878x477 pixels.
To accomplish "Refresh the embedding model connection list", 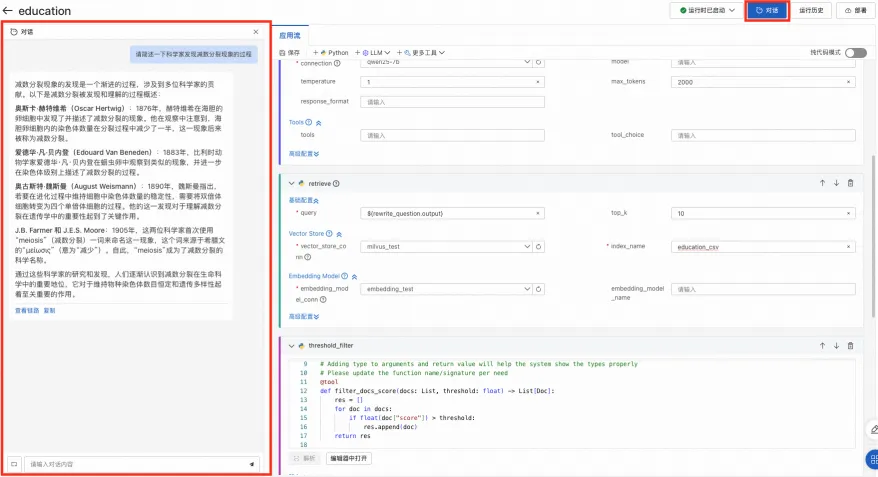I will pos(539,289).
